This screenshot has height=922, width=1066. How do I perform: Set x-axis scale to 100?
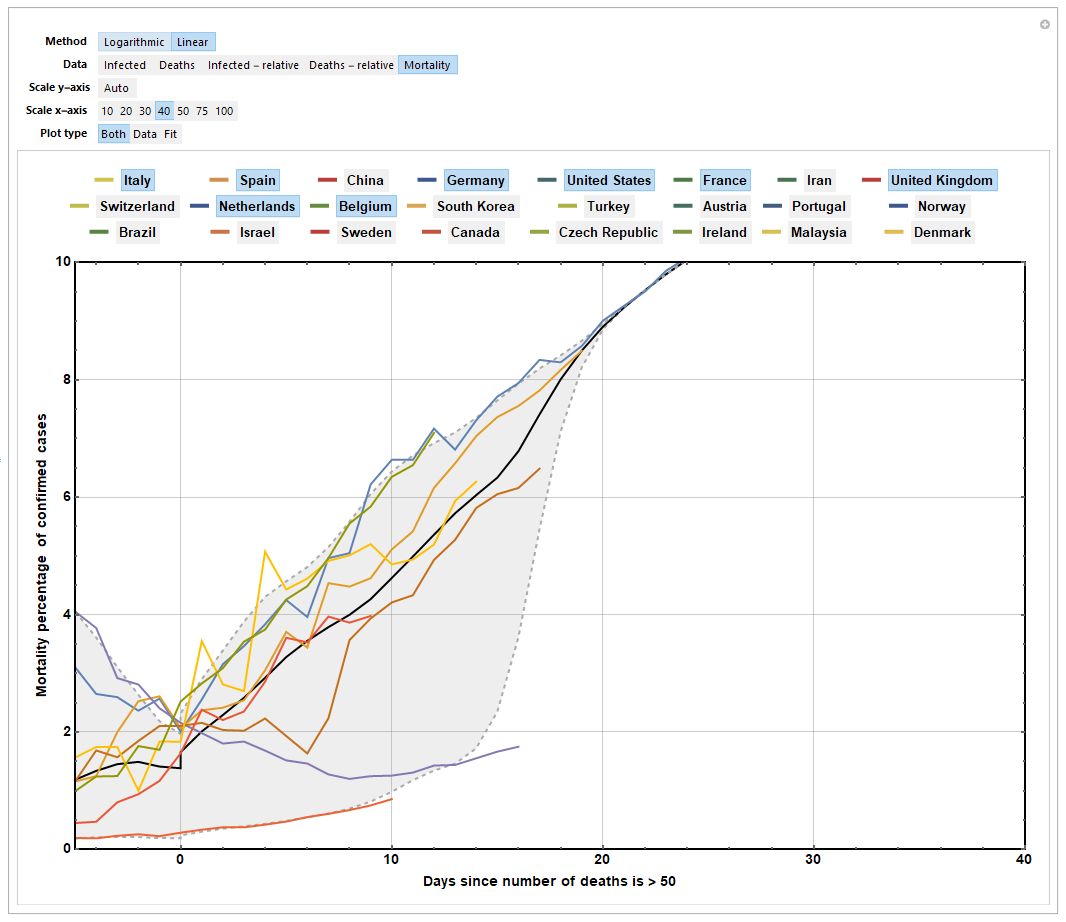[x=224, y=112]
